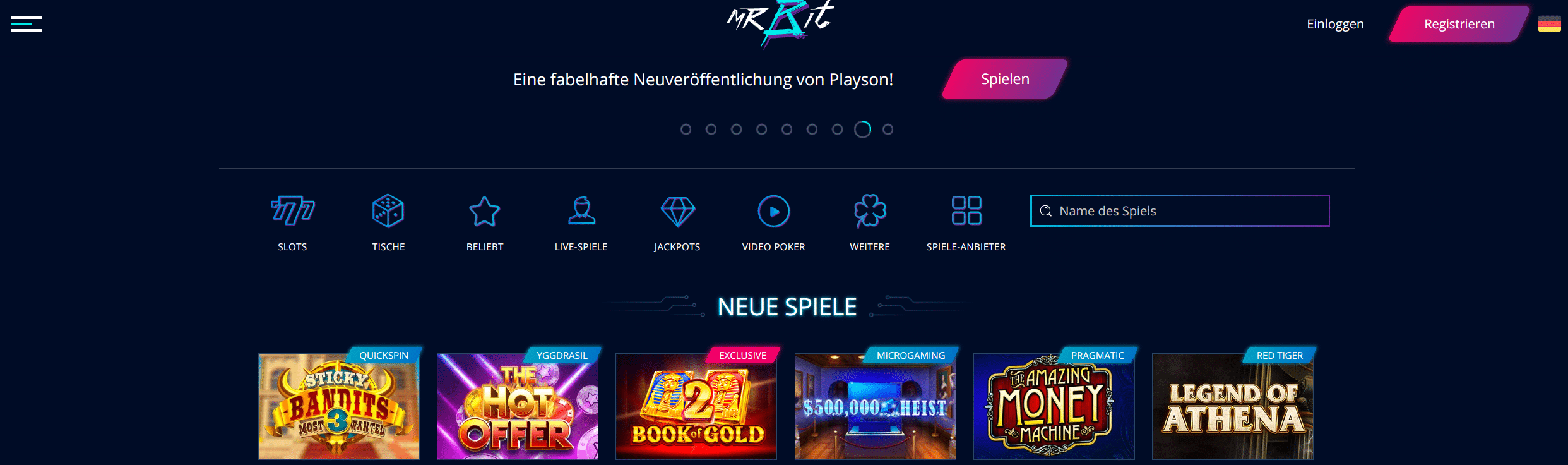Screen dimensions: 1568x465
Task: Open the Sticky Bandits 3 game thumbnail
Action: point(339,406)
